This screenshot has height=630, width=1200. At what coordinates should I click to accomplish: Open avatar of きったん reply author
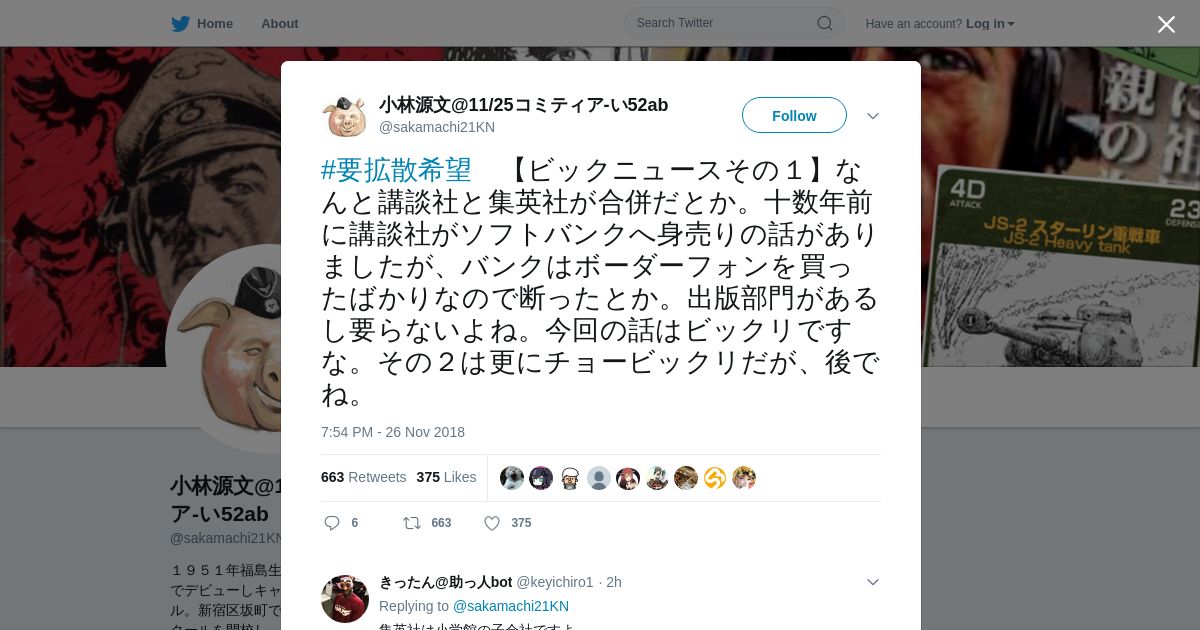click(345, 599)
